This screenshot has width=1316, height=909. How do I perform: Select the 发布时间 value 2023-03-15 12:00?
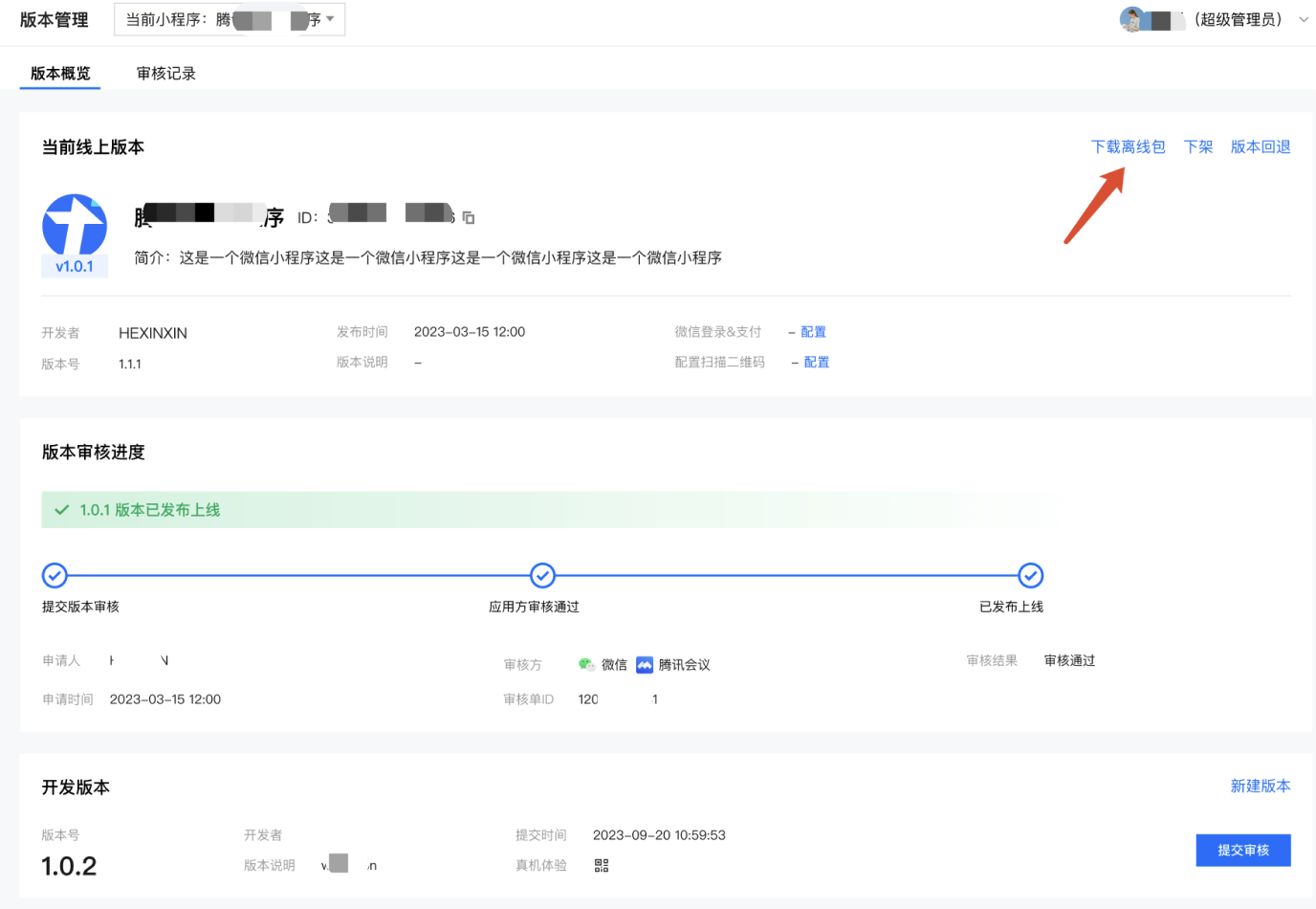pos(470,332)
